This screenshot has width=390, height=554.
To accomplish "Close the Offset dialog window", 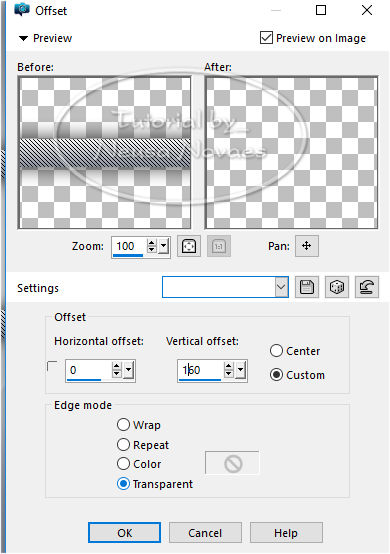I will coord(367,10).
